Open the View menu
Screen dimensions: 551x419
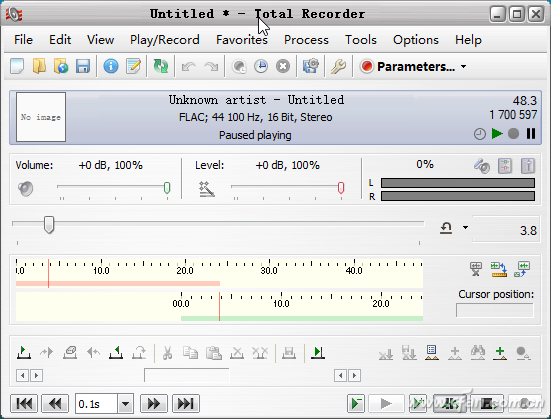pos(101,40)
